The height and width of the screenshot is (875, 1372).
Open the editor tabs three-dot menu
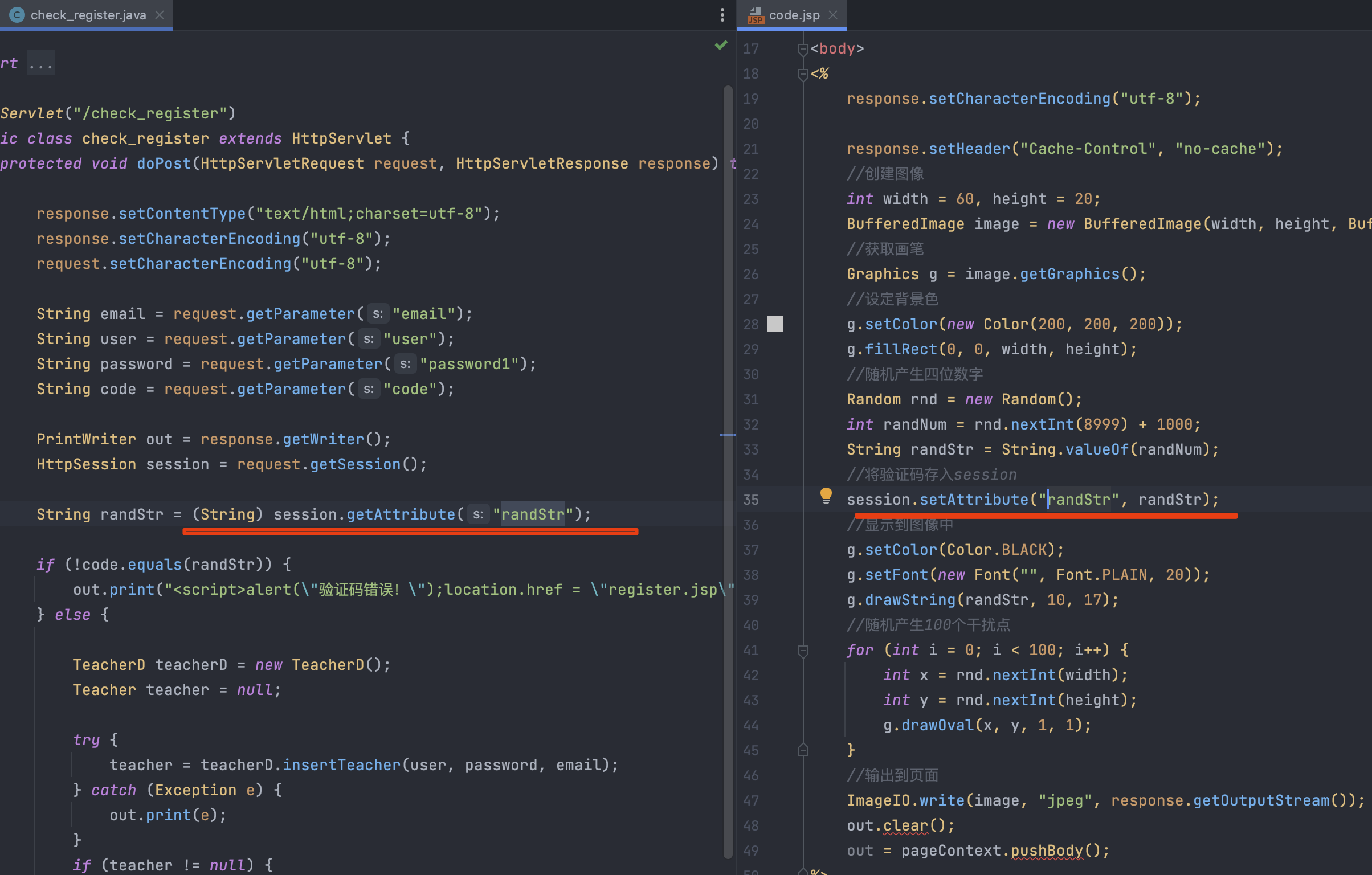pyautogui.click(x=722, y=15)
